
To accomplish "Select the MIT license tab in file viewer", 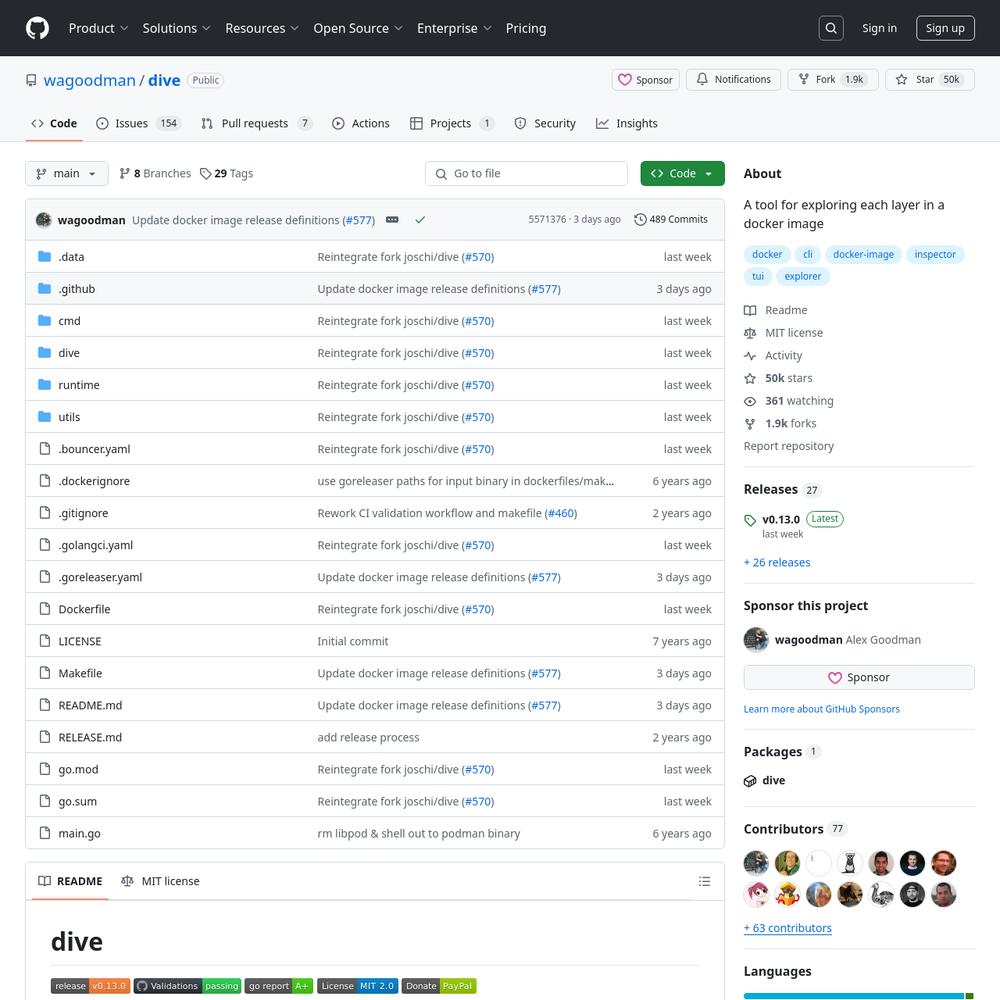I will pyautogui.click(x=160, y=881).
